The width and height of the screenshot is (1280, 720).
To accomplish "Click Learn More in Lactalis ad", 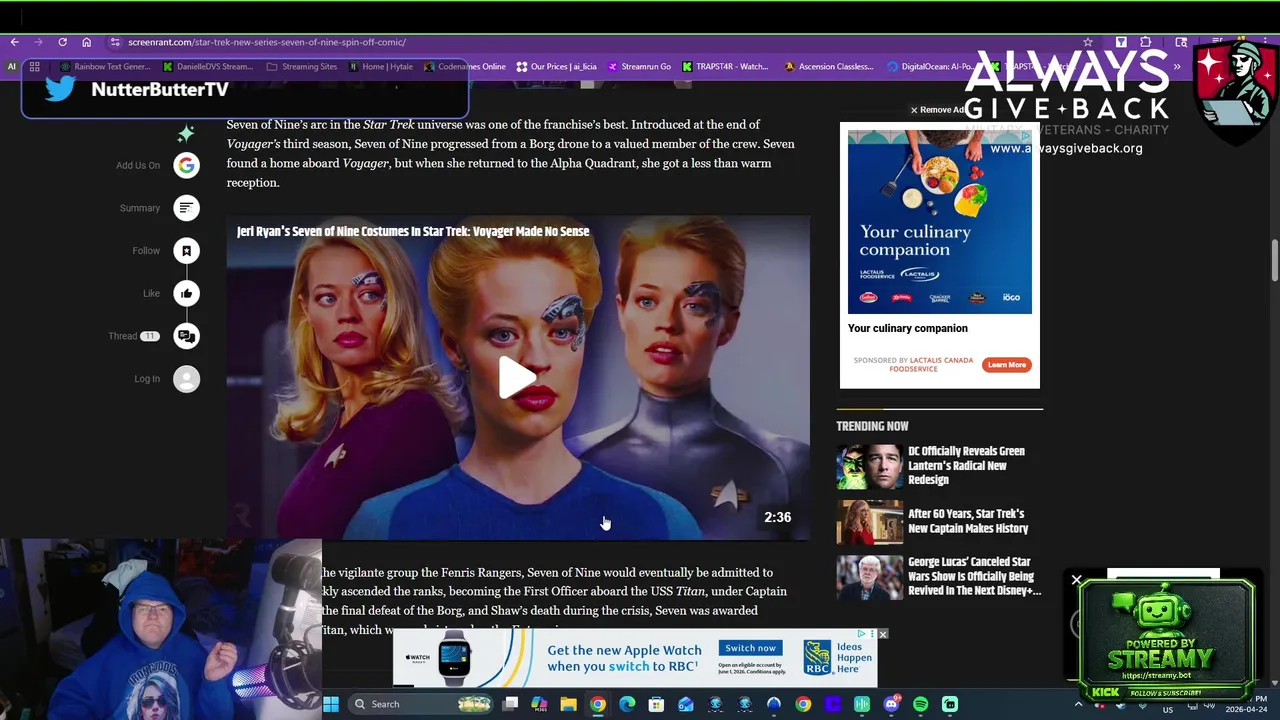I will (1007, 365).
